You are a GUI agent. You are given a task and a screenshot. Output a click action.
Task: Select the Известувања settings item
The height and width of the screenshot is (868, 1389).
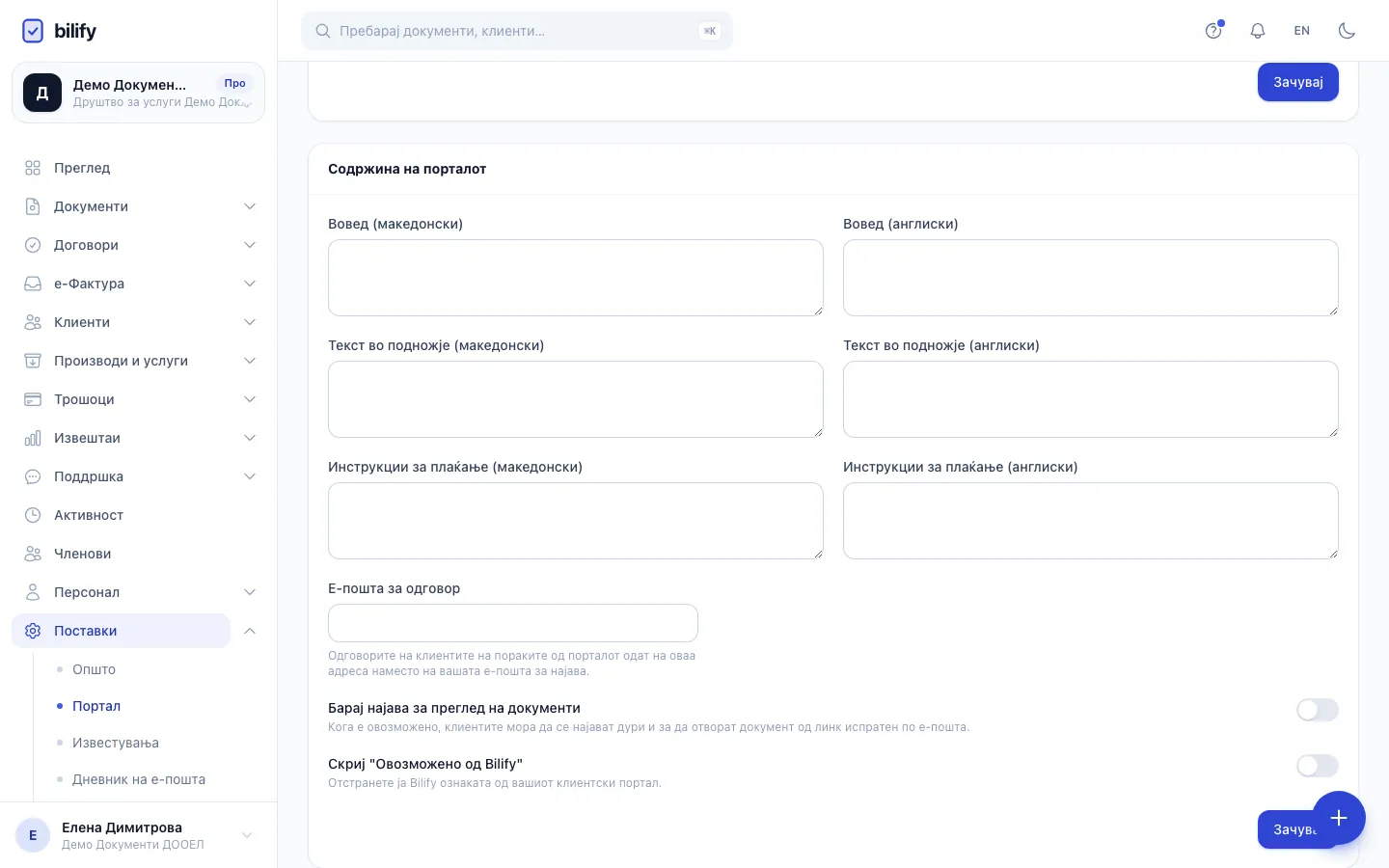[x=116, y=743]
